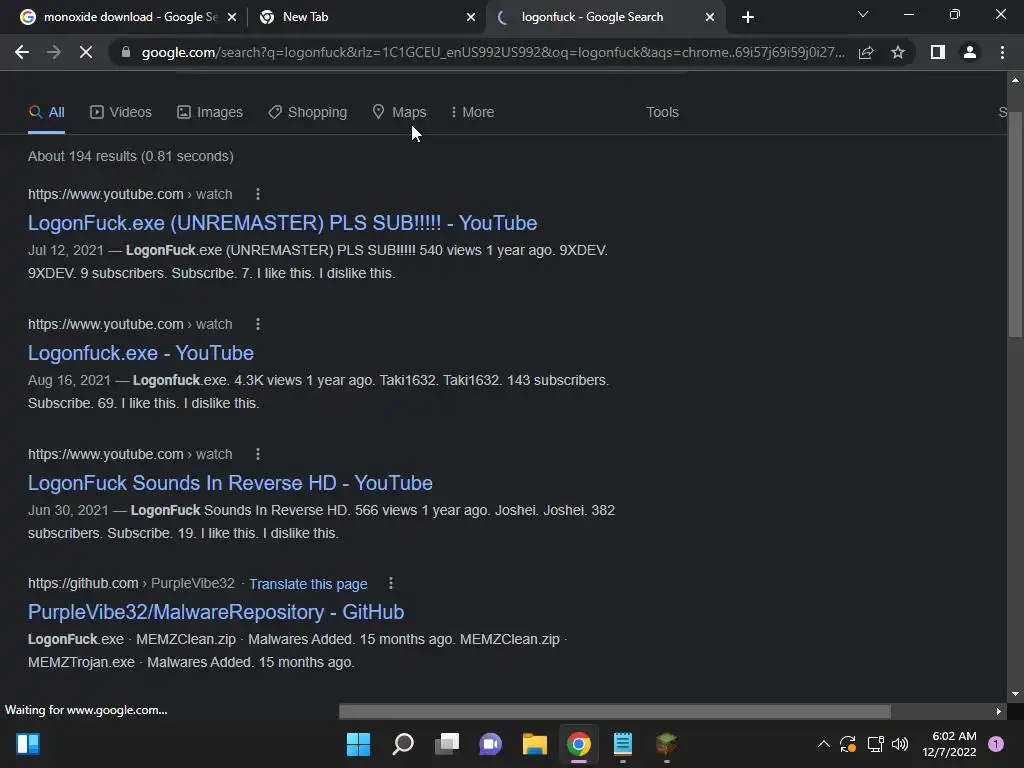Open File Explorer from the taskbar
Image resolution: width=1024 pixels, height=768 pixels.
coord(535,744)
